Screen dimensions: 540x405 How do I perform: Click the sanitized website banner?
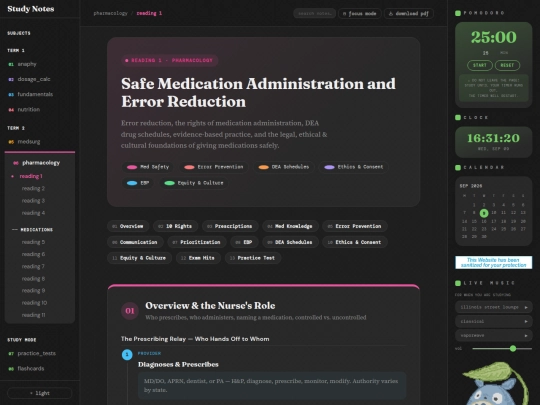494,262
